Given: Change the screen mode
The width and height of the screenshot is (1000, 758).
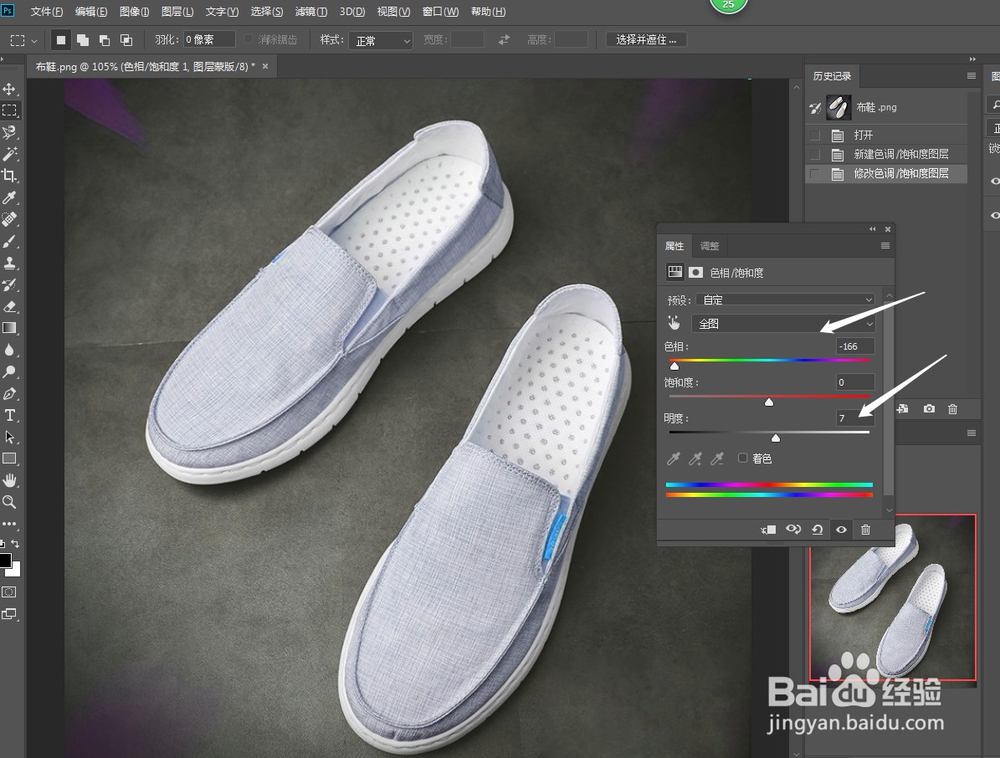Looking at the screenshot, I should (x=10, y=614).
